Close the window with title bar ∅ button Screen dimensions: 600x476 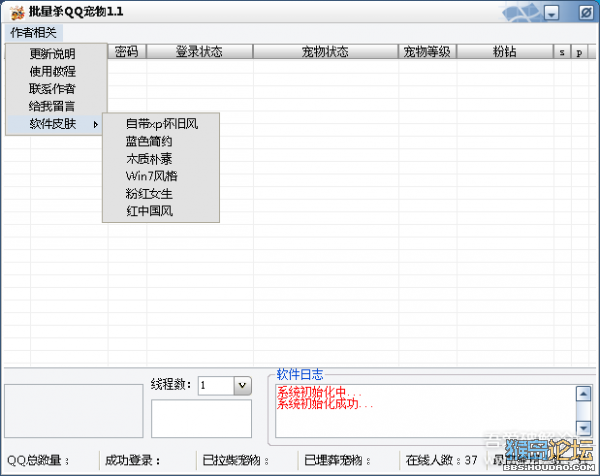click(585, 13)
